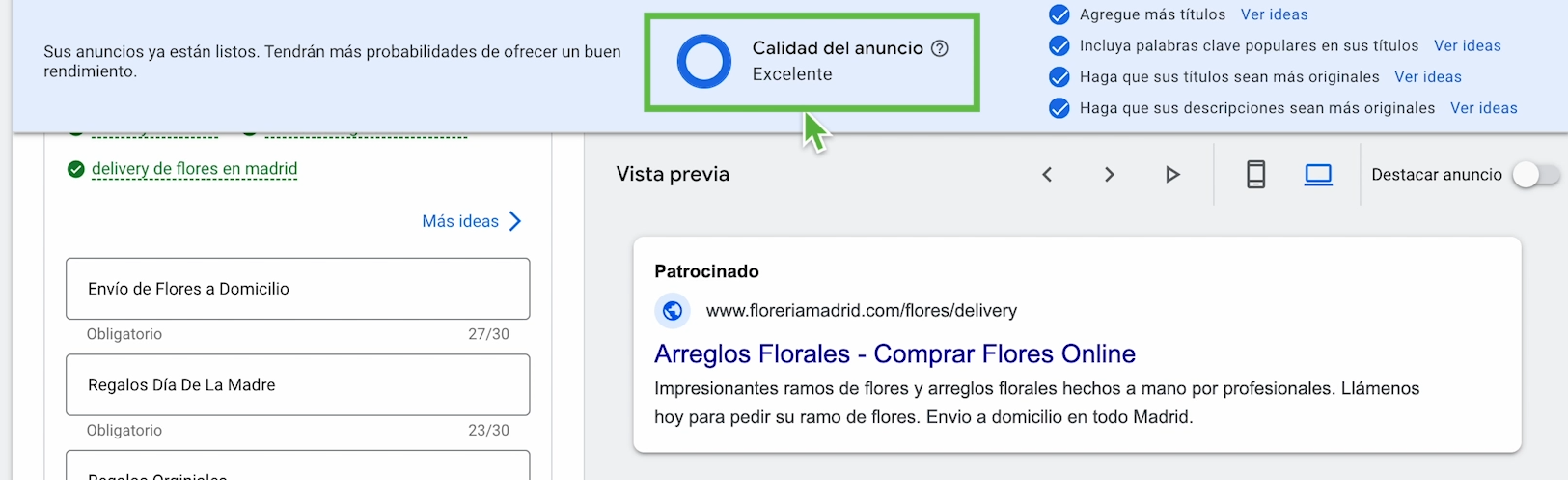Click the Regalos Día De La Madre field
This screenshot has height=480, width=1568.
(x=298, y=384)
